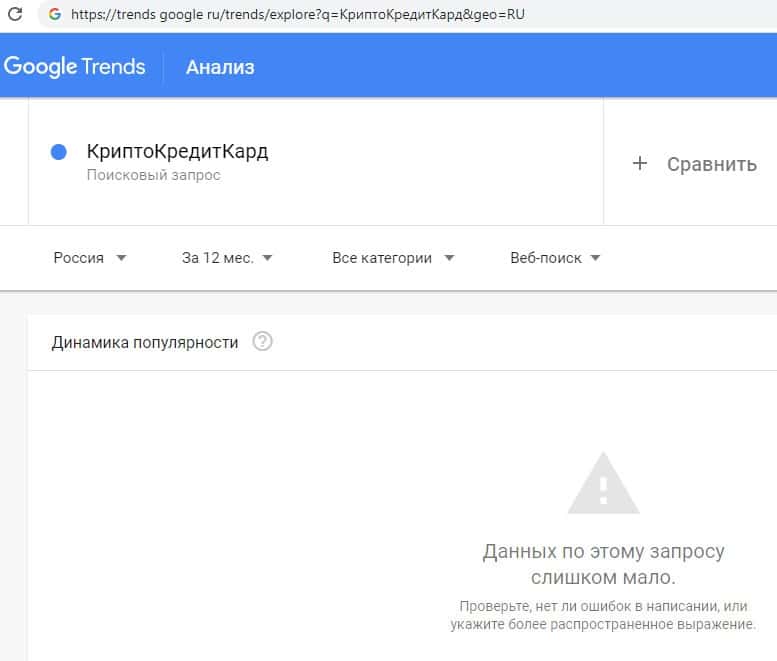This screenshot has height=661, width=777.
Task: Select the URL in the address bar
Action: (300, 15)
